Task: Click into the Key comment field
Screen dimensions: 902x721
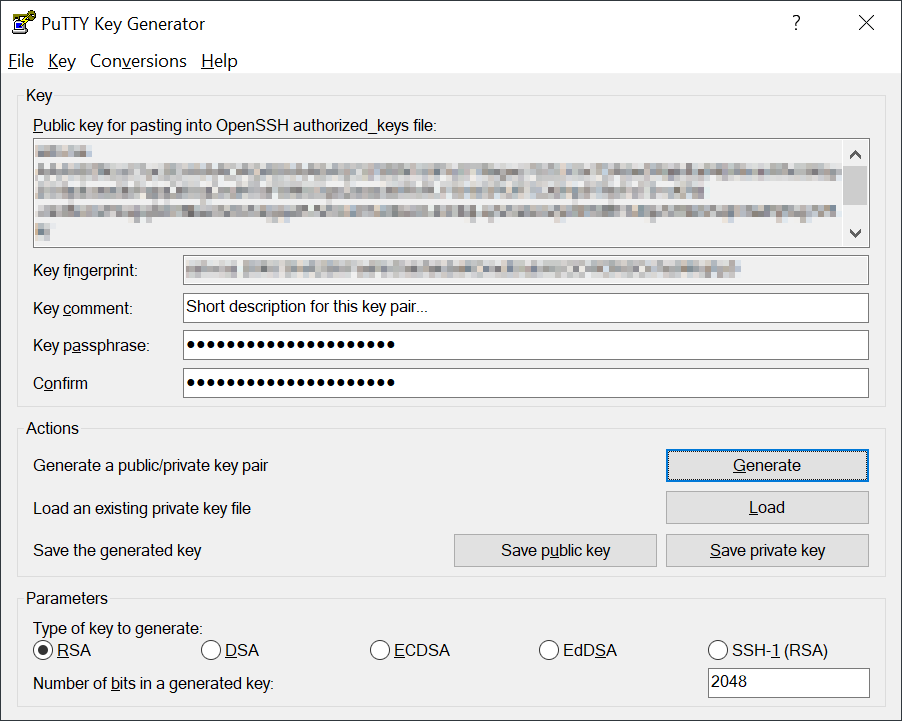Action: 525,308
